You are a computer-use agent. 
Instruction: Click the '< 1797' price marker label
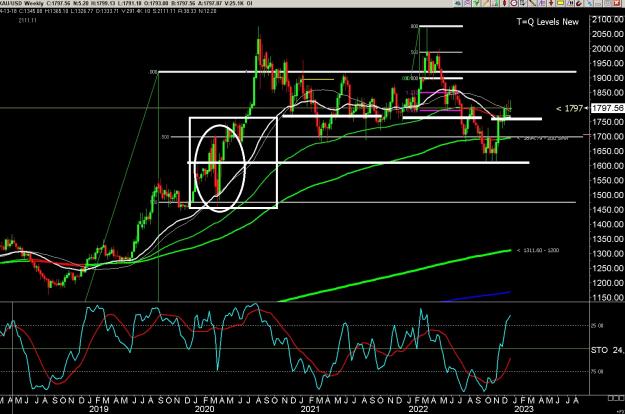pos(570,108)
